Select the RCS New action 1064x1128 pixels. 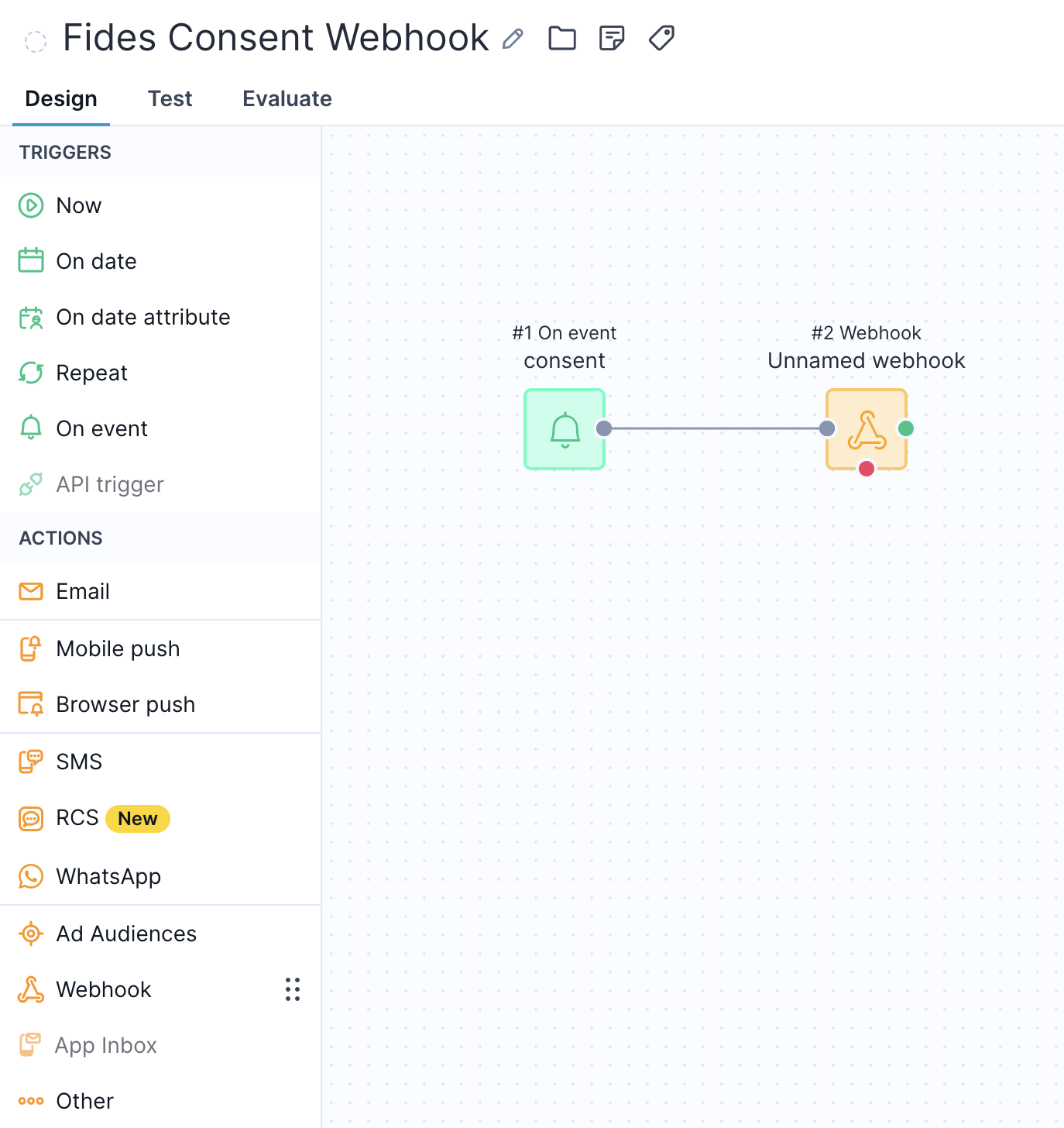[x=93, y=818]
